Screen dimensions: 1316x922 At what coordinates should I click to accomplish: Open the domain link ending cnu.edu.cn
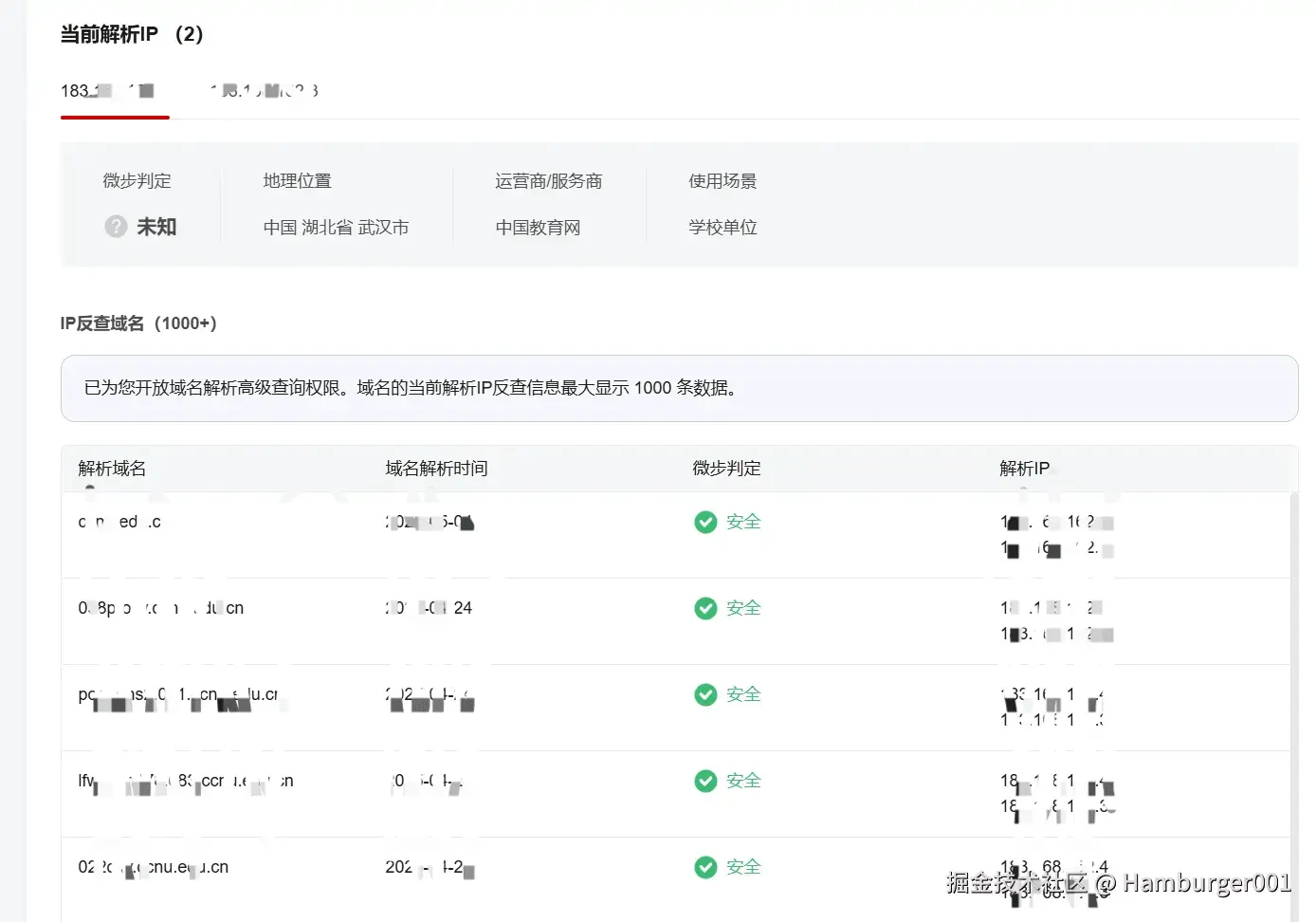point(153,867)
